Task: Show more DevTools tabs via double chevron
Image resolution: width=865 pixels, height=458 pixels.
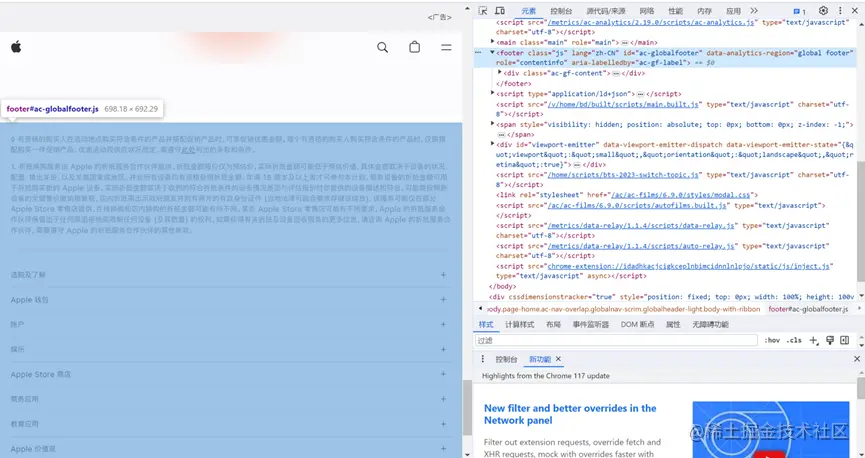Action: 754,10
